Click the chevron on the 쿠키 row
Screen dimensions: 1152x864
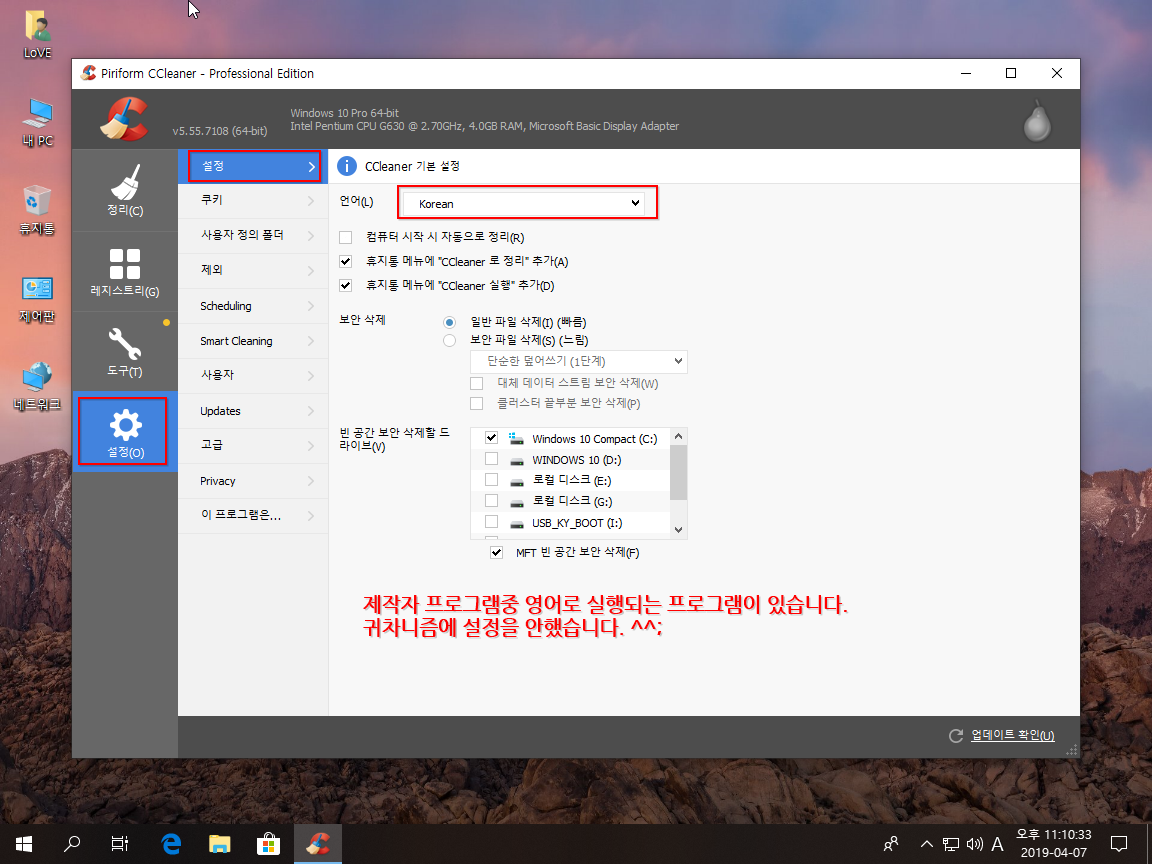(x=311, y=201)
